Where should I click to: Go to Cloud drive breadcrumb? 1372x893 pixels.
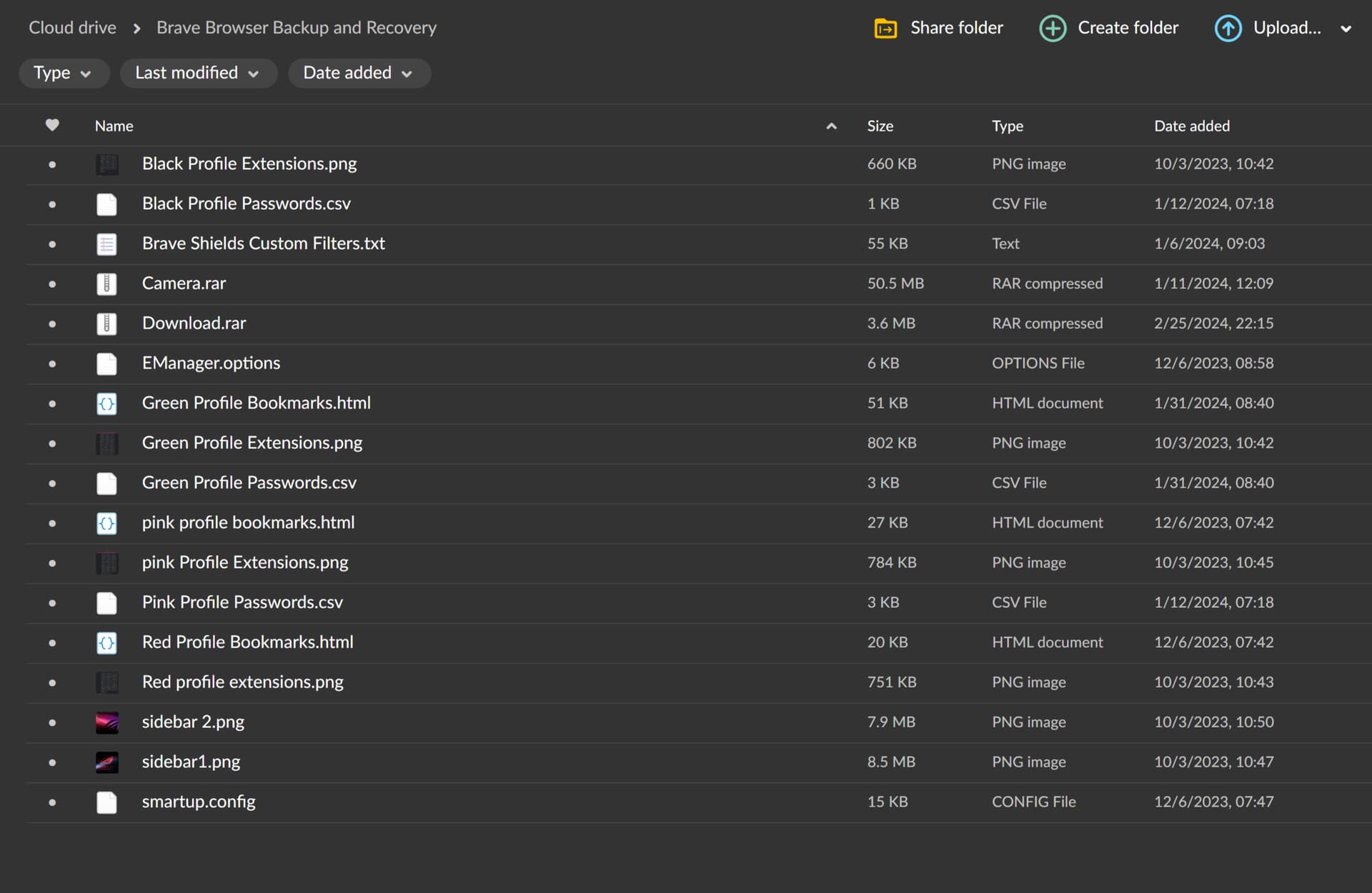pyautogui.click(x=72, y=28)
